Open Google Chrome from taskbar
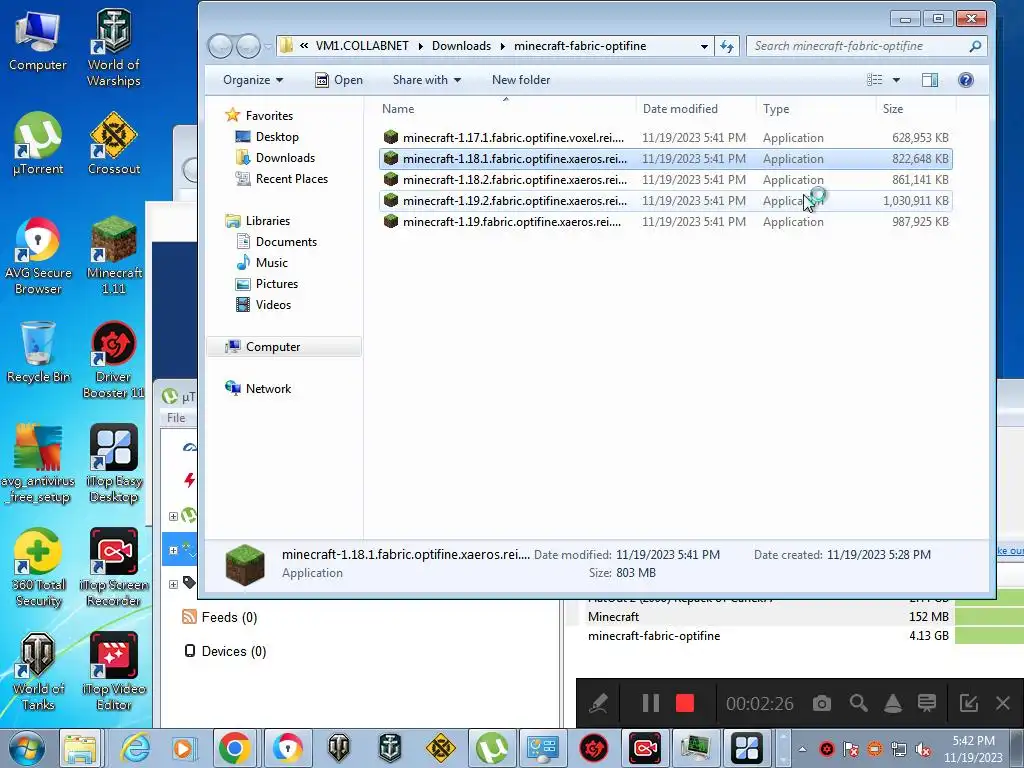1024x768 pixels. point(234,748)
